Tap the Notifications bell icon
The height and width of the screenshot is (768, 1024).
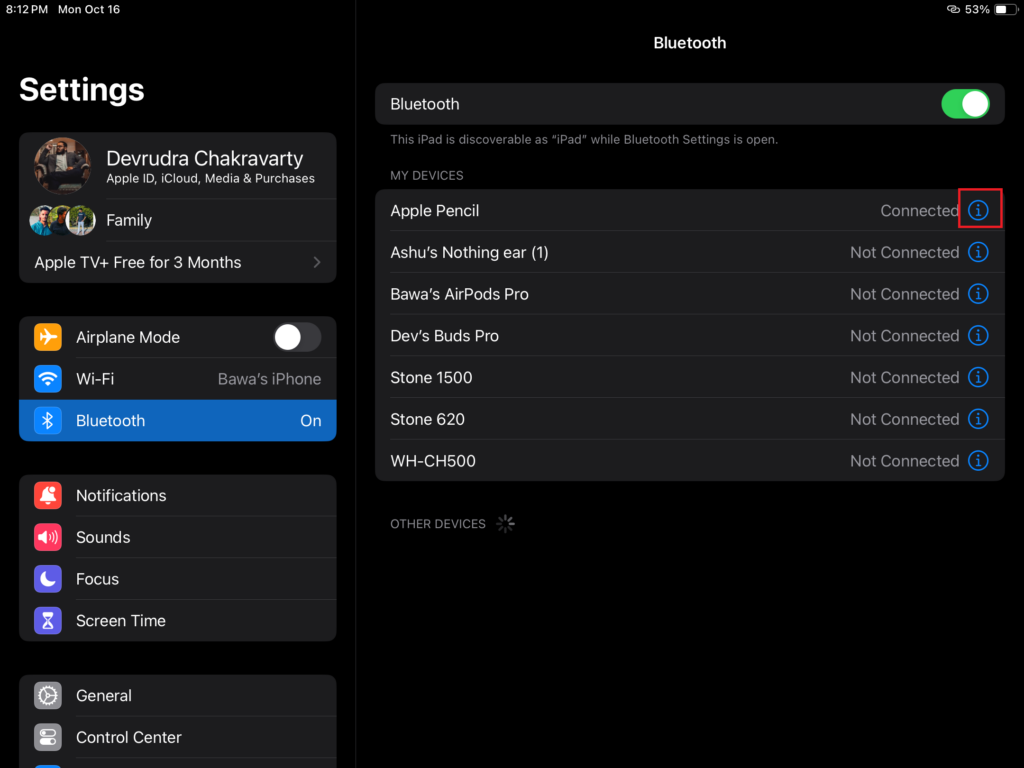pos(48,496)
